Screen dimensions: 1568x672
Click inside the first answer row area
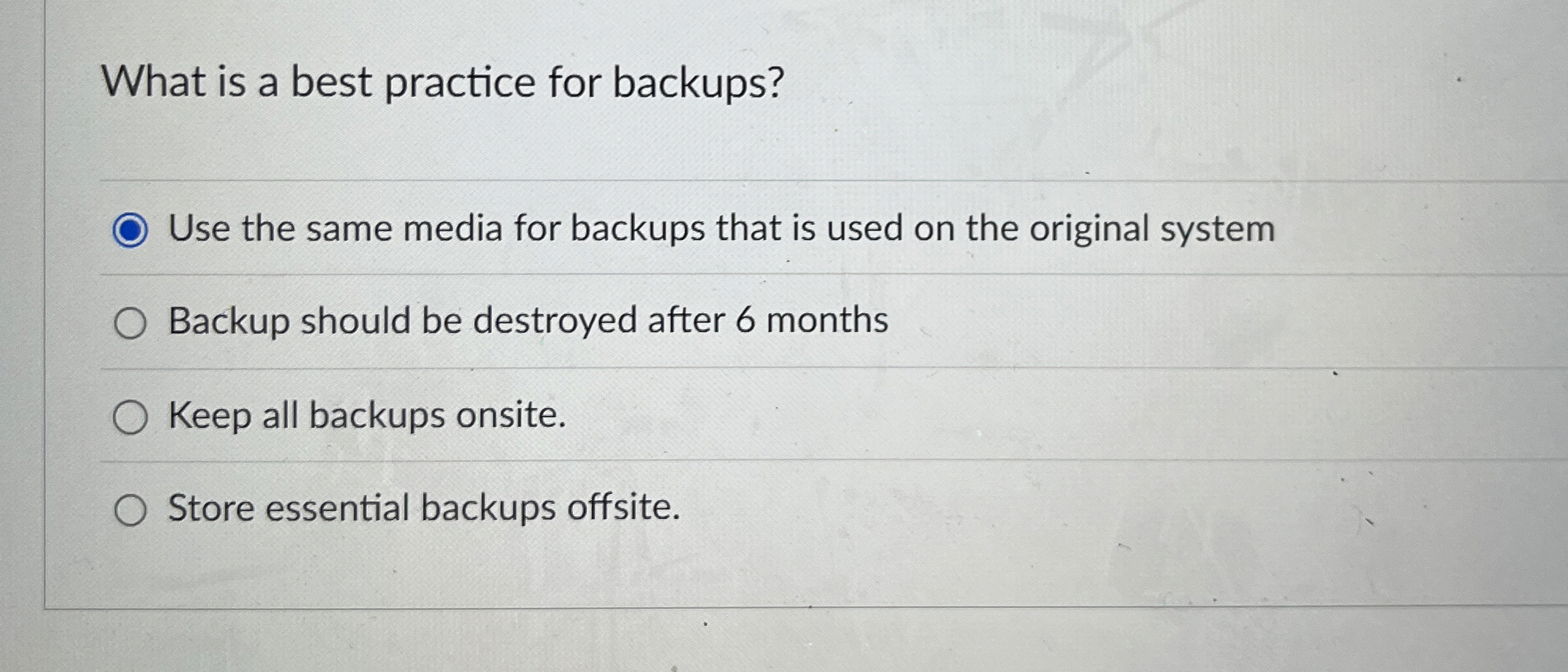click(x=570, y=230)
